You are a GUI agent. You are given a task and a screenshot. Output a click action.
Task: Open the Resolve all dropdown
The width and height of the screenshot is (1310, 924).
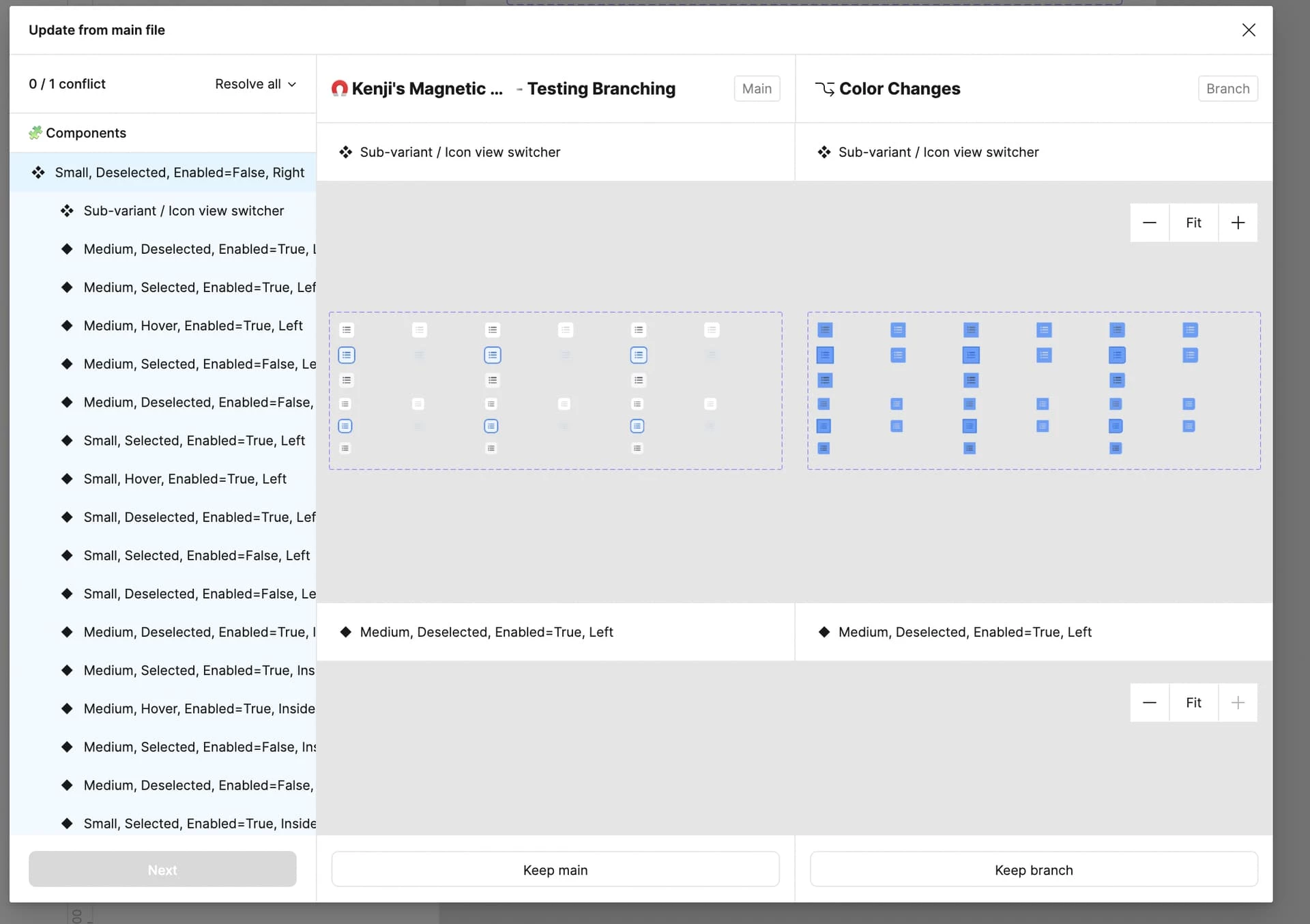click(248, 84)
